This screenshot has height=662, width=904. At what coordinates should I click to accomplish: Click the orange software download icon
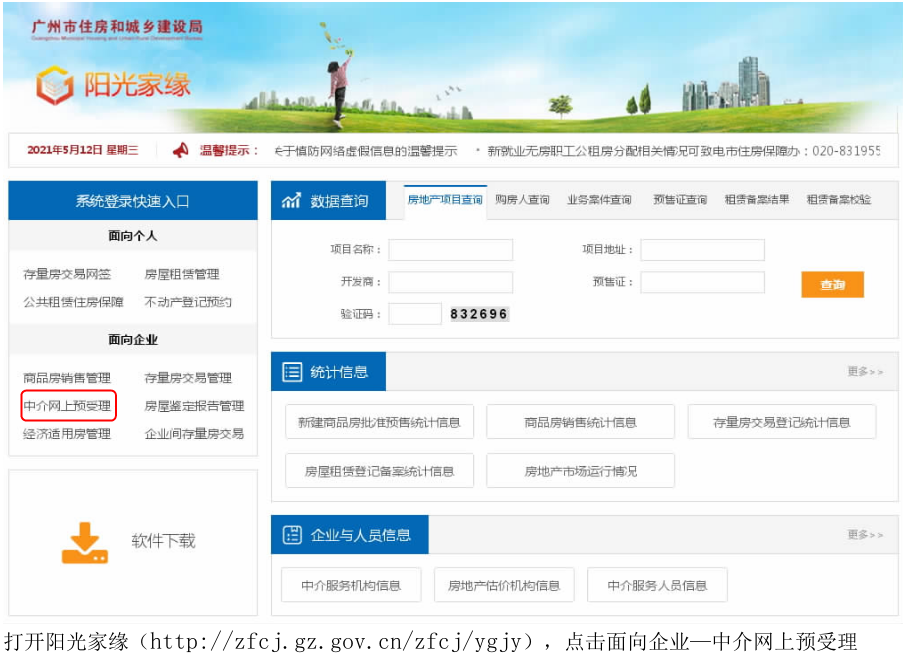click(x=85, y=542)
